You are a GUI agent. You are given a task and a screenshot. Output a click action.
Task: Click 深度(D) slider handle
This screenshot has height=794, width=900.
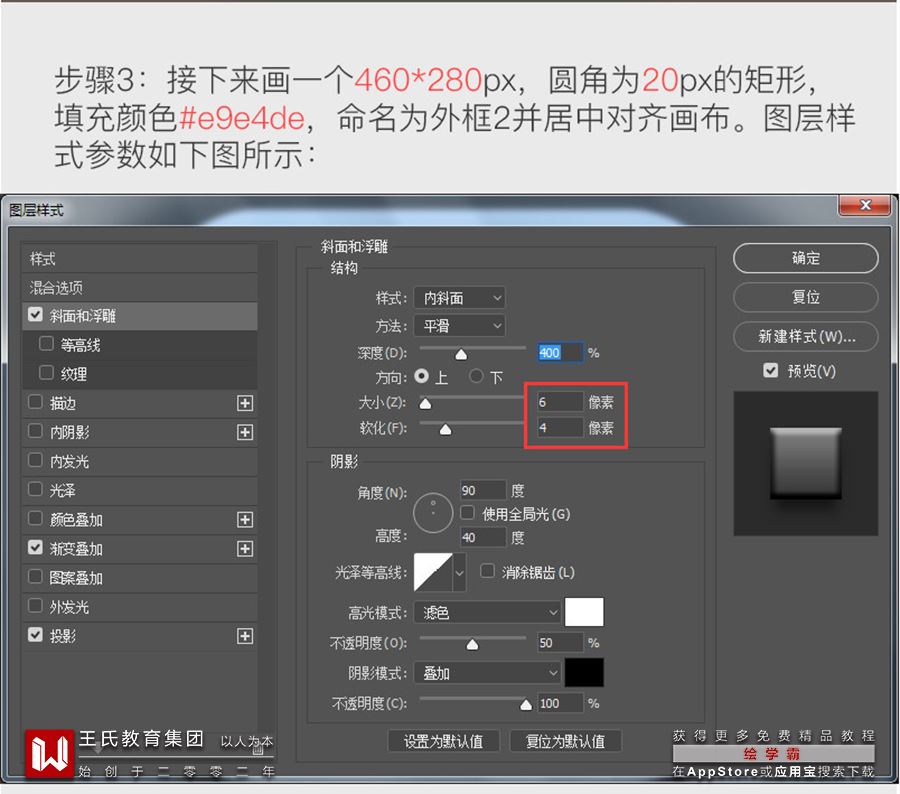tap(461, 354)
